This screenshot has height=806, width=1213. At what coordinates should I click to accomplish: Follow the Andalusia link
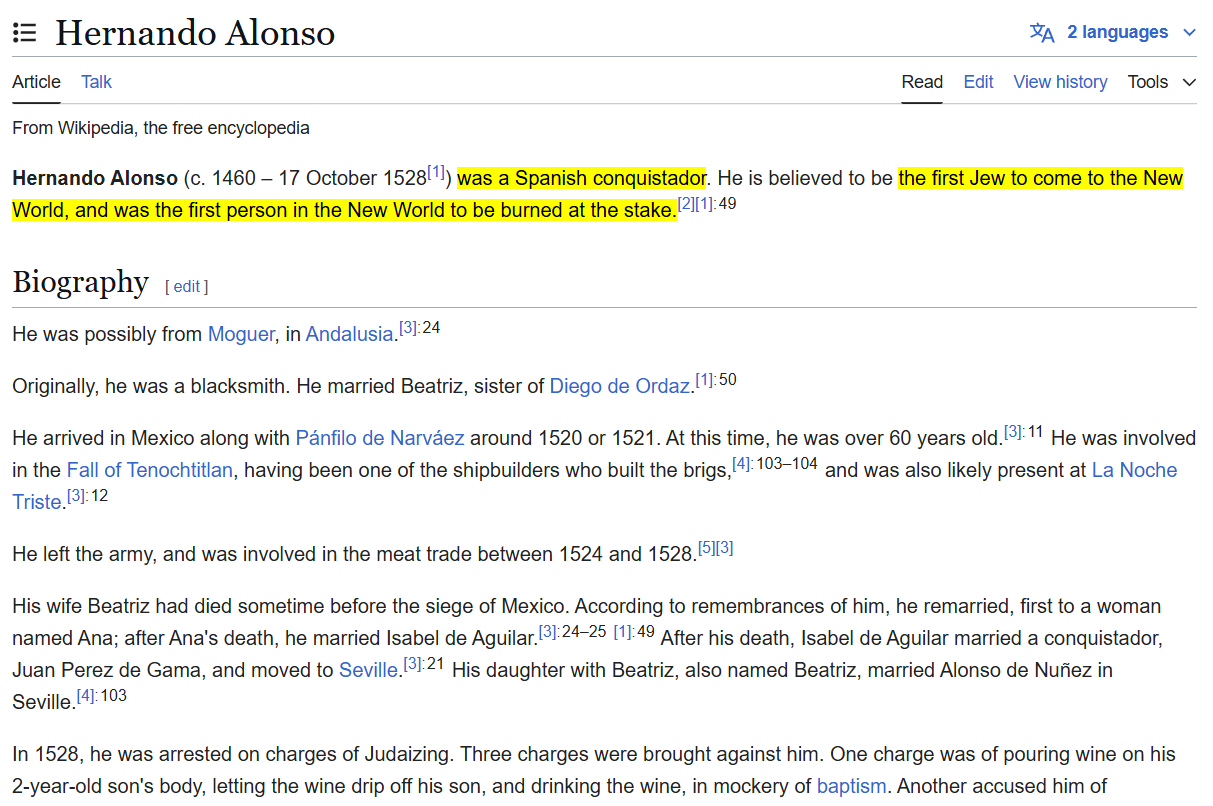coord(349,334)
